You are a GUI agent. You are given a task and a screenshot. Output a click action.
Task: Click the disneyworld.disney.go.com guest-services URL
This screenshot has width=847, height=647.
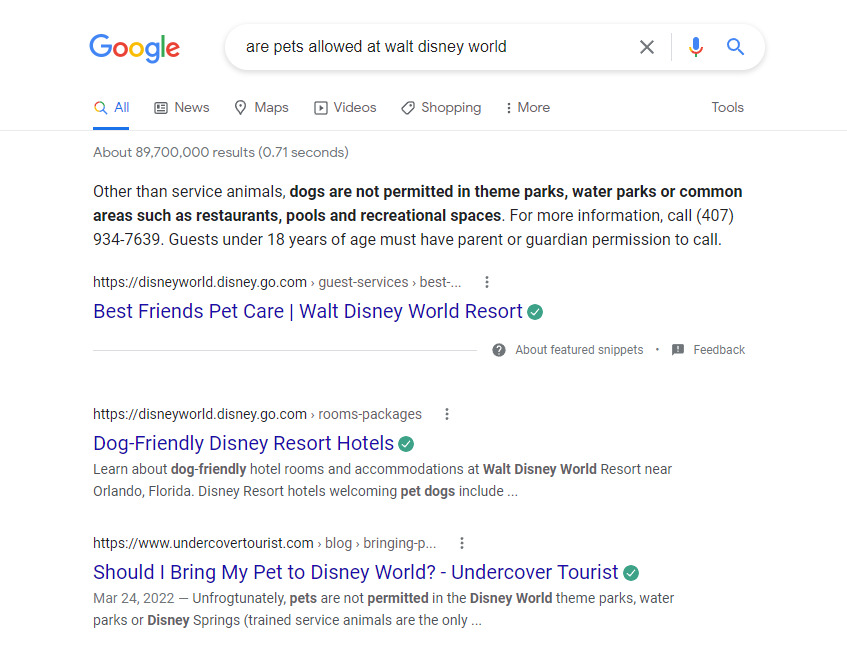(x=277, y=282)
